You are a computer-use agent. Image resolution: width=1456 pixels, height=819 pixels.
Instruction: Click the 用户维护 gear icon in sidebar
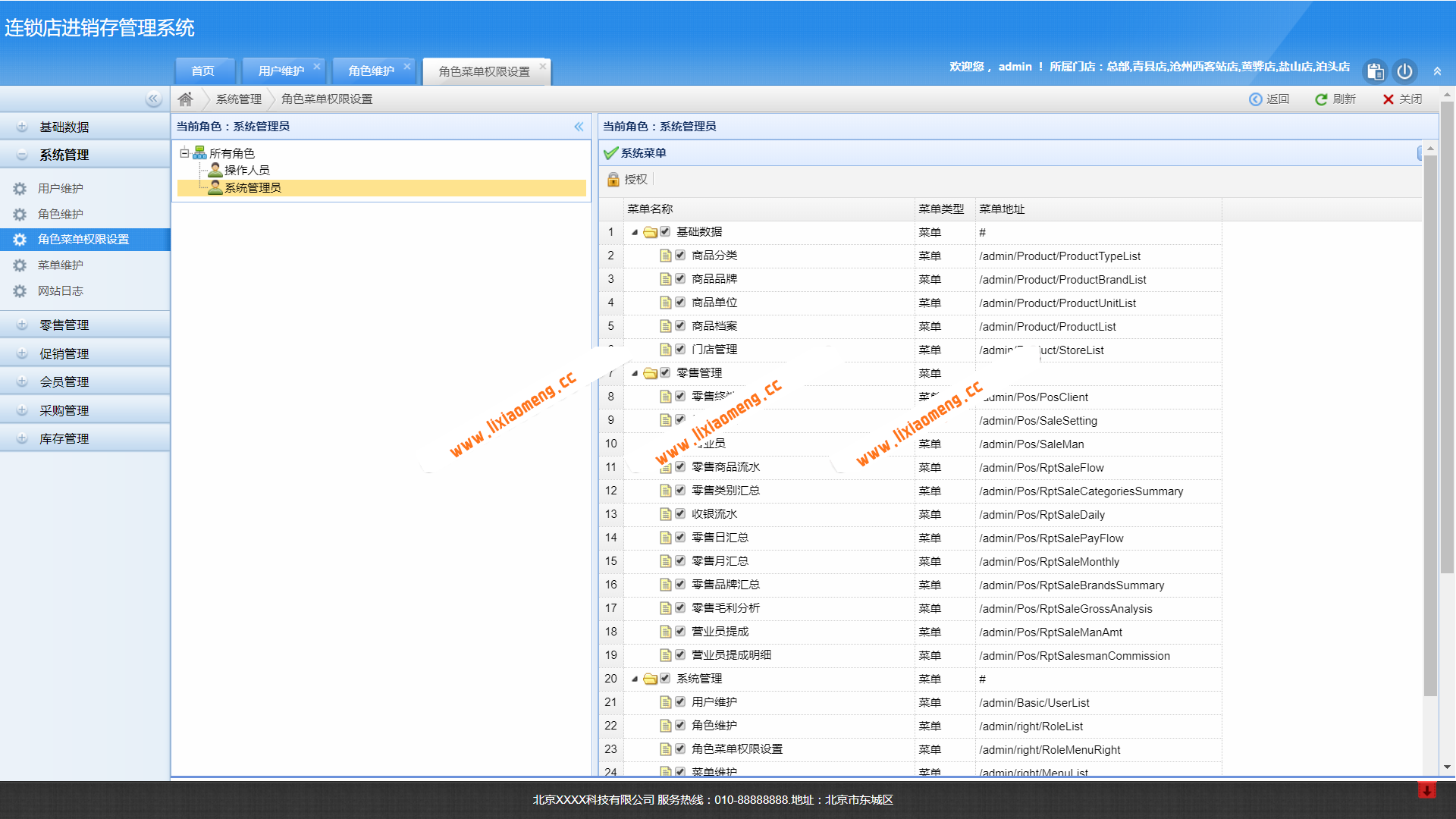click(x=20, y=188)
